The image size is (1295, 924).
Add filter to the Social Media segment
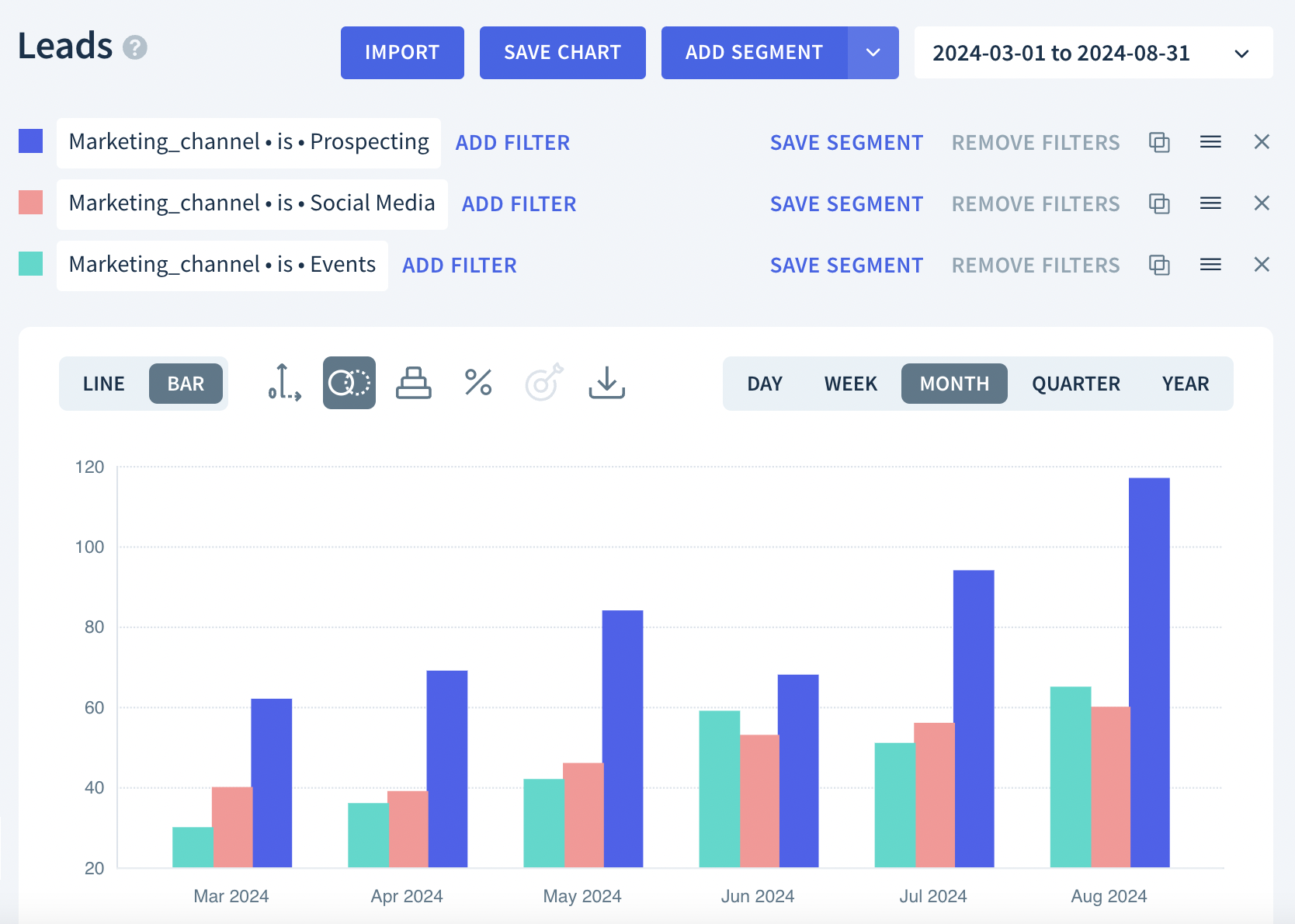click(x=519, y=204)
